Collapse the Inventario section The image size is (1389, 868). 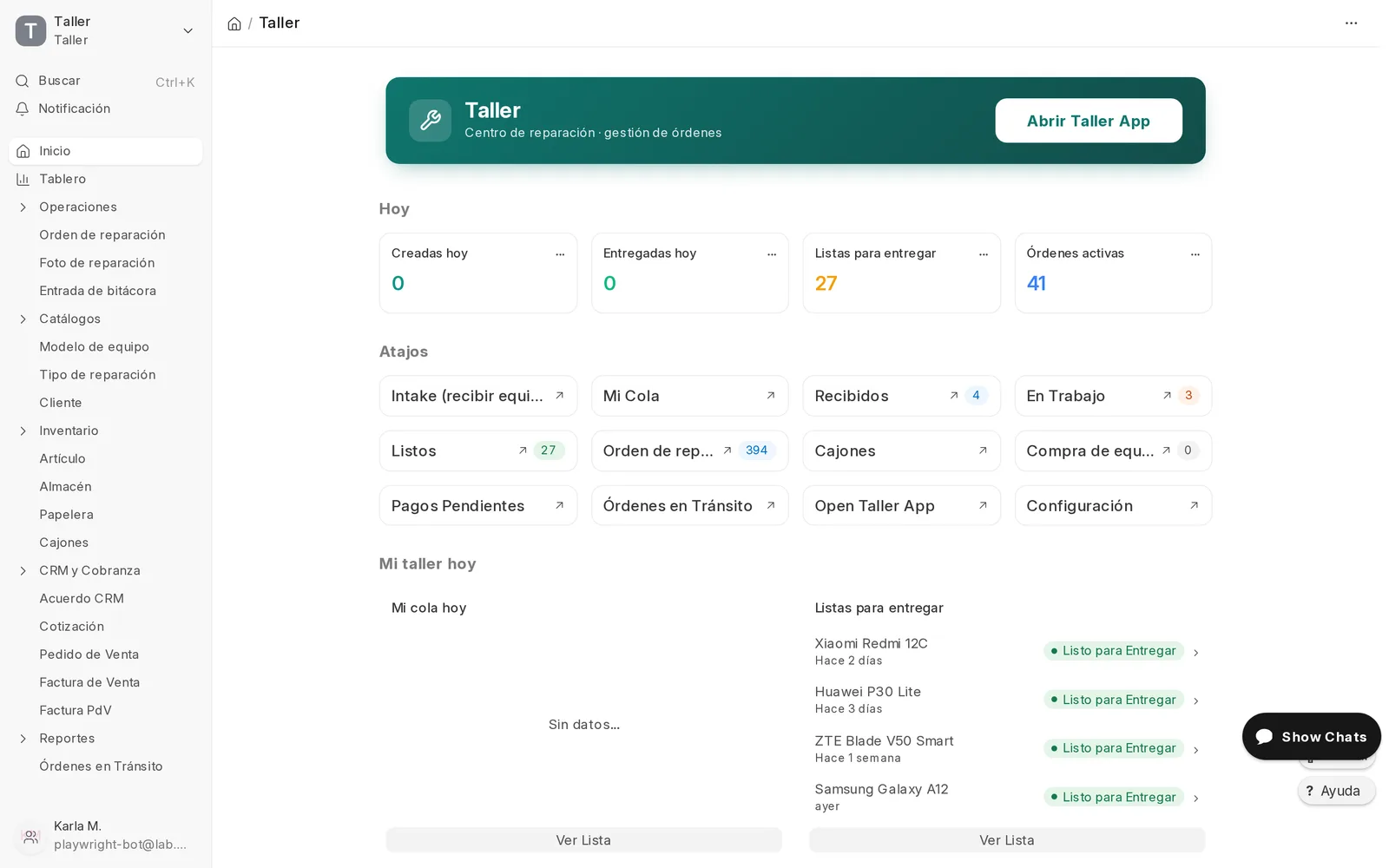coord(23,431)
